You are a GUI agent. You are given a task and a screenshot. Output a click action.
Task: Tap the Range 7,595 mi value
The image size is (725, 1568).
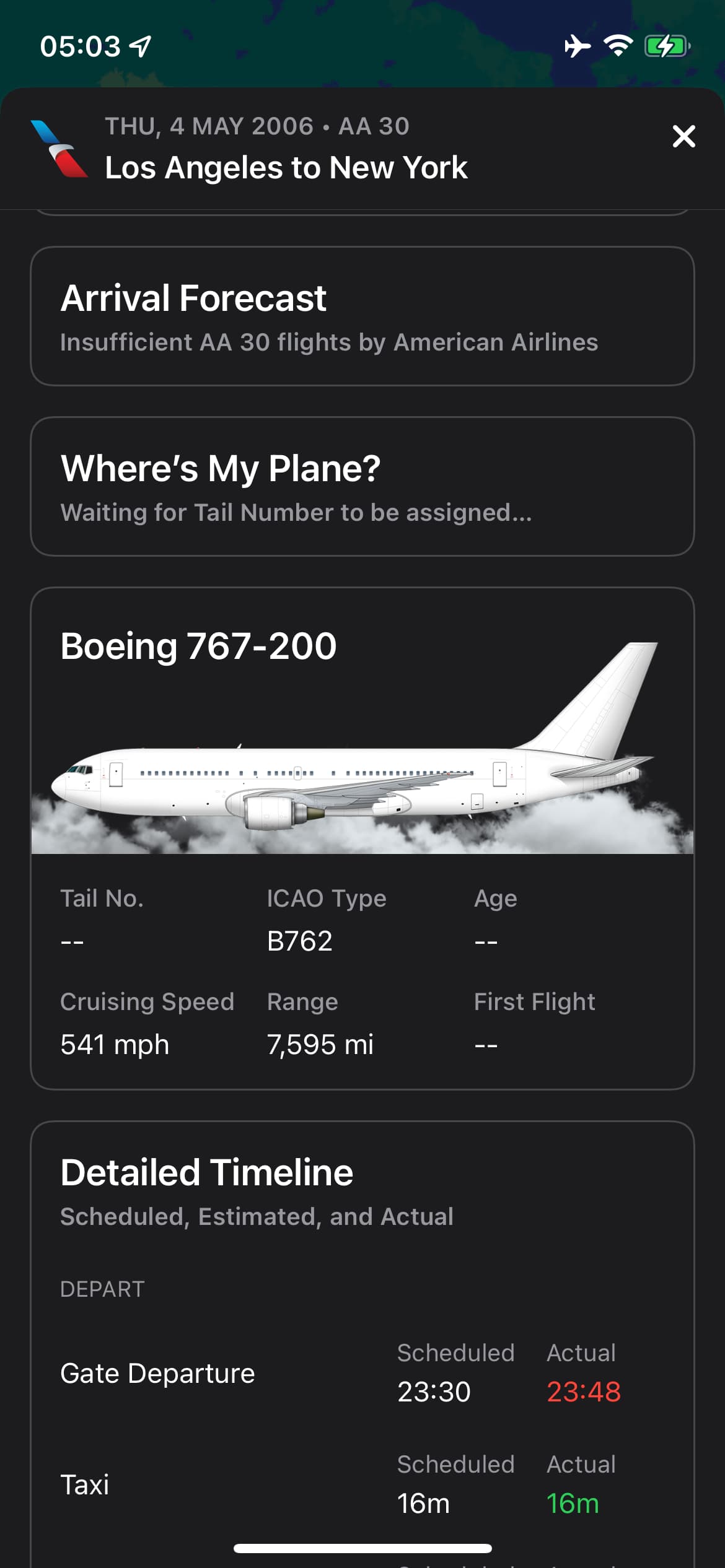[x=320, y=1045]
